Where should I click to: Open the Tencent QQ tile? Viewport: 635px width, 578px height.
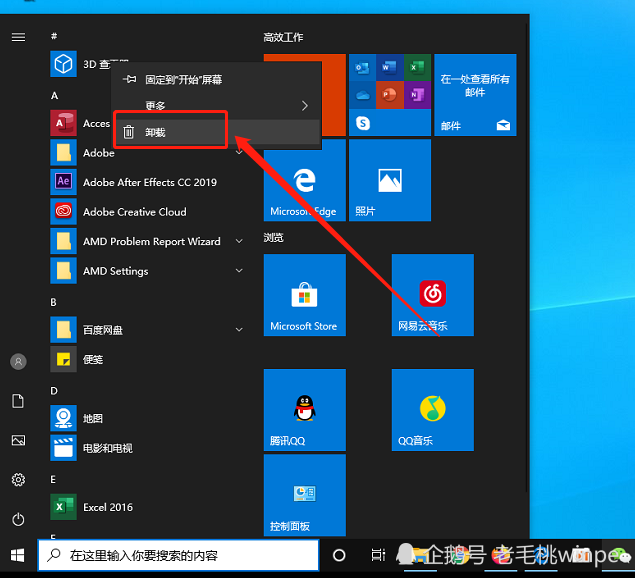click(x=304, y=409)
